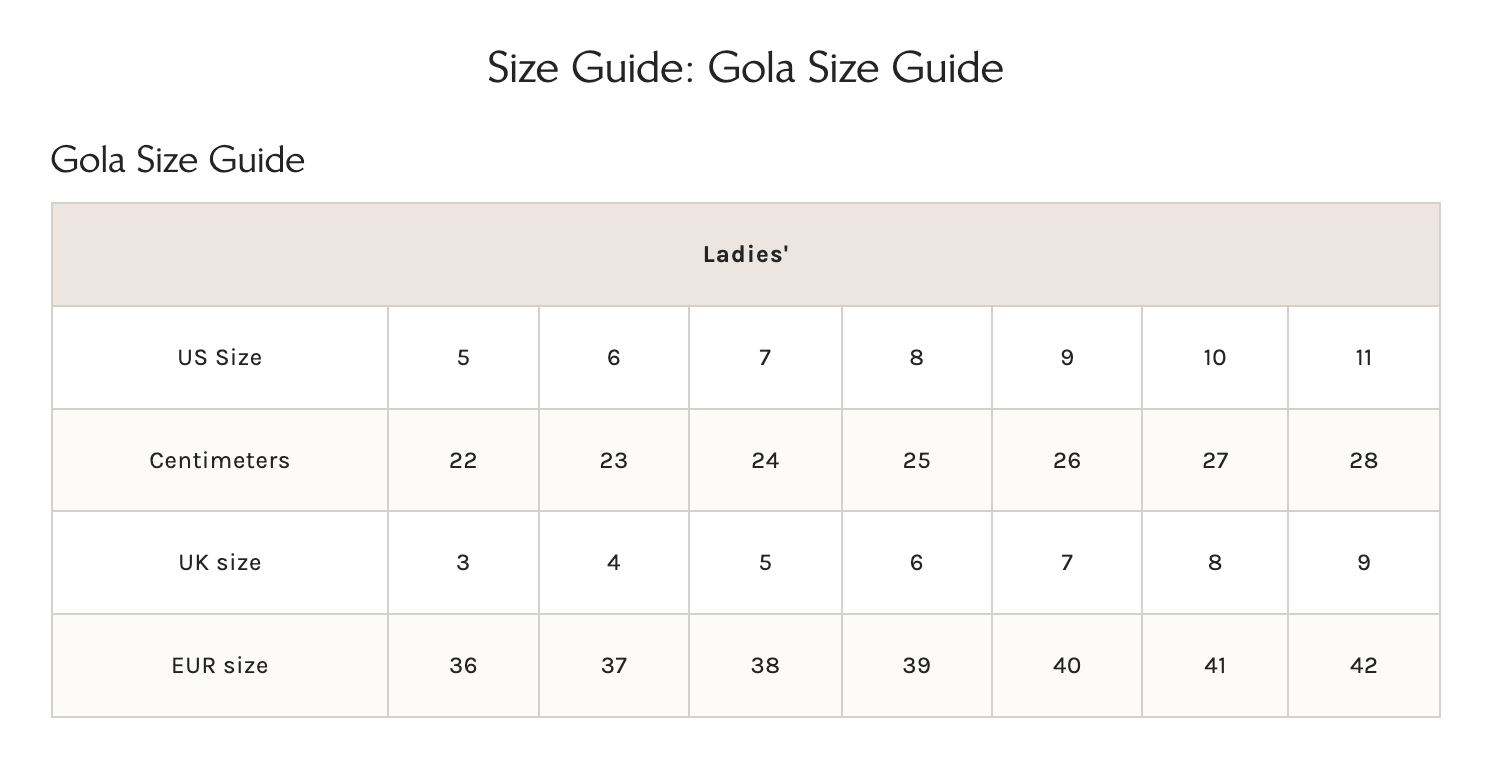Select EUR size 38 cell
Screen dimensions: 1504x766
(765, 666)
